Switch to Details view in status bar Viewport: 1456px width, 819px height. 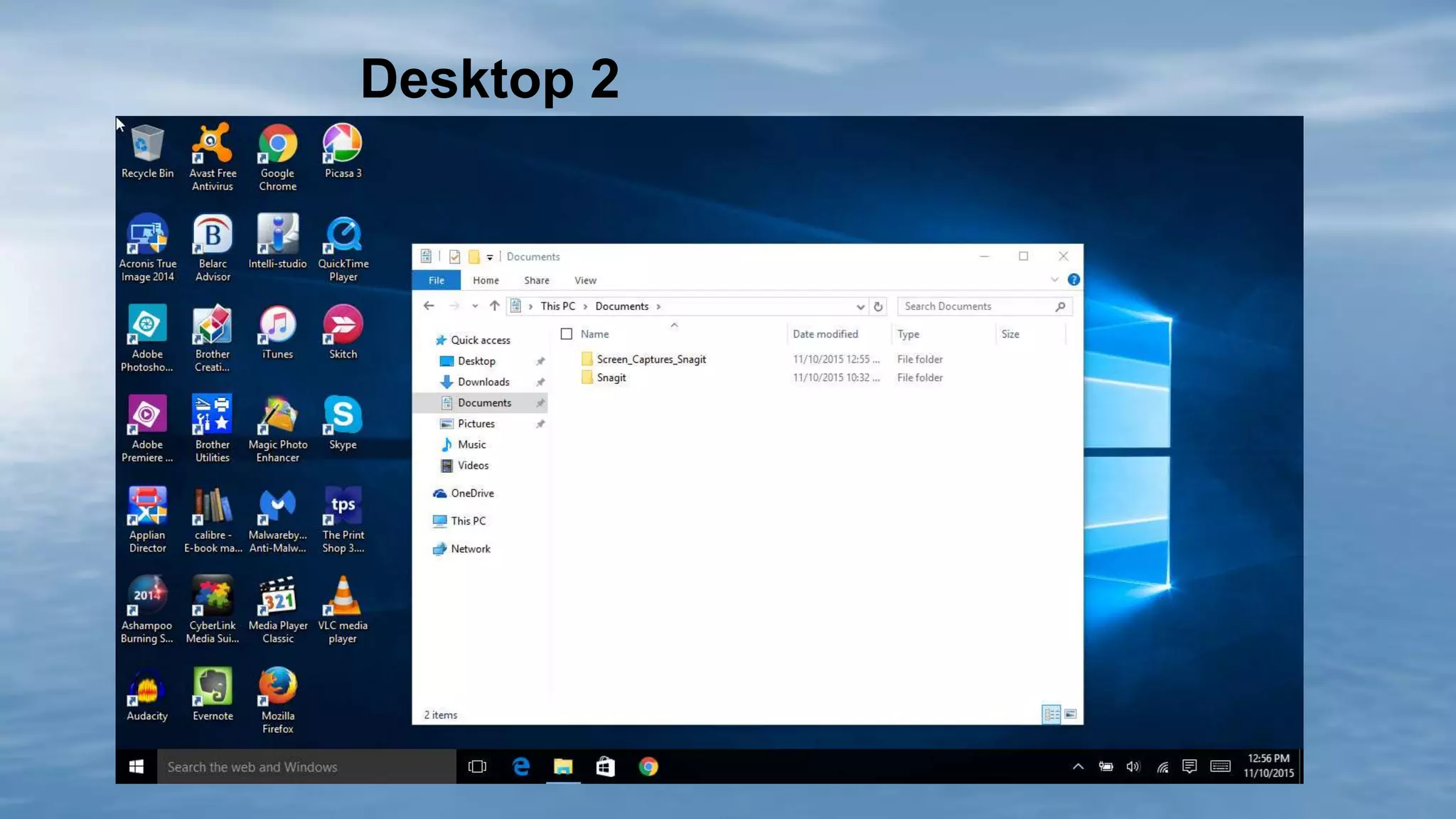coord(1051,714)
